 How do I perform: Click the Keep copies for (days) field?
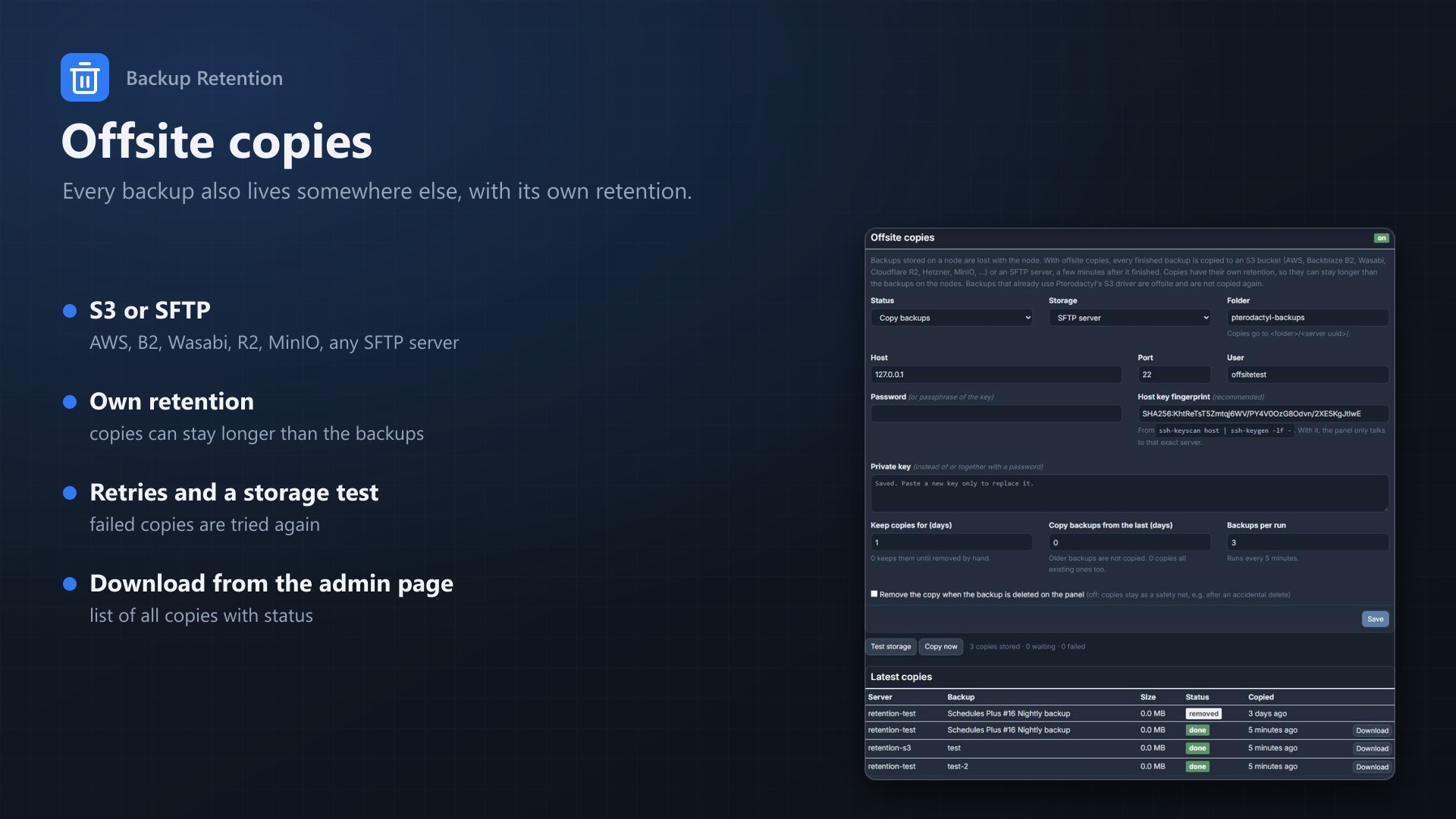click(x=951, y=542)
